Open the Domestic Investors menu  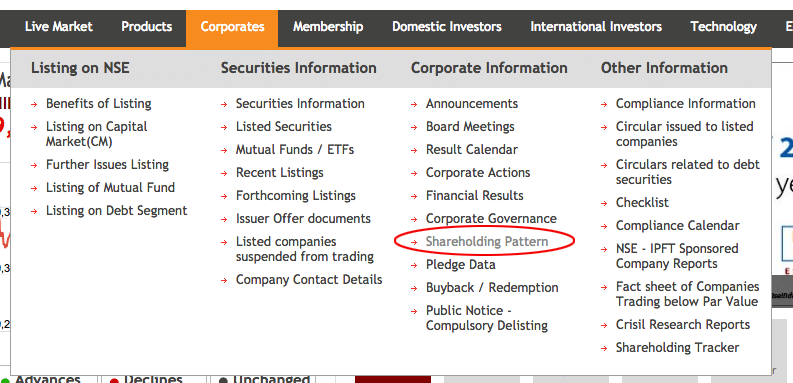(x=447, y=27)
